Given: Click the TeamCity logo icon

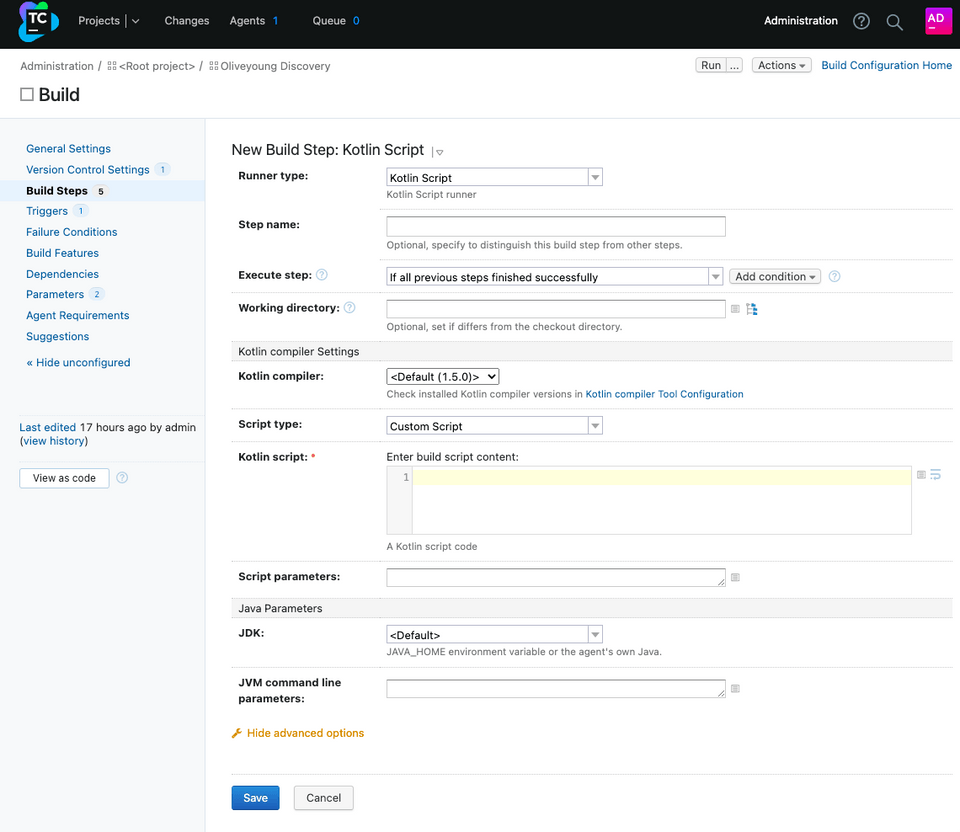Looking at the screenshot, I should point(38,22).
